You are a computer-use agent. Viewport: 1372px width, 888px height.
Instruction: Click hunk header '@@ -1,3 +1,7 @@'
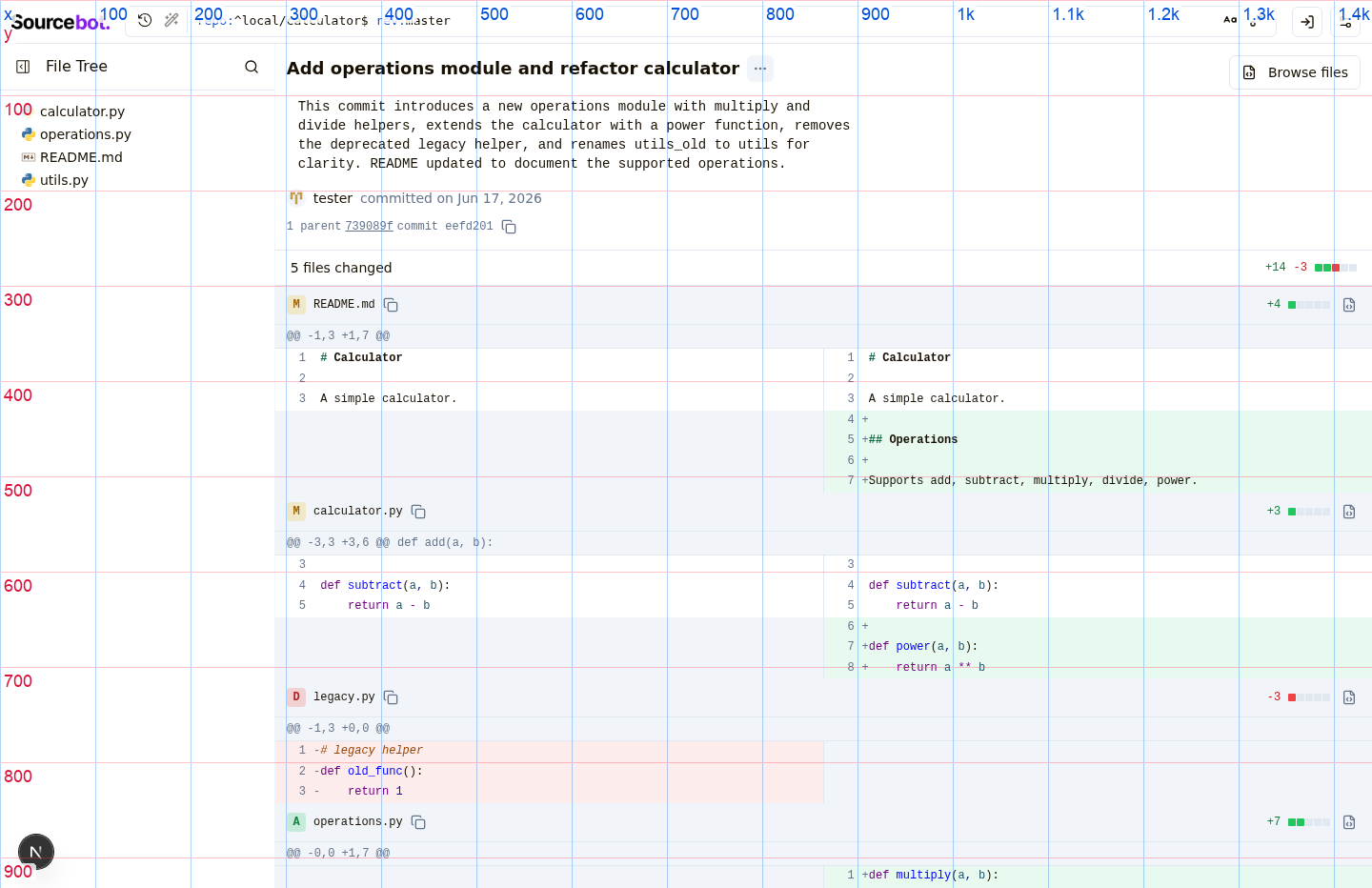tap(338, 336)
